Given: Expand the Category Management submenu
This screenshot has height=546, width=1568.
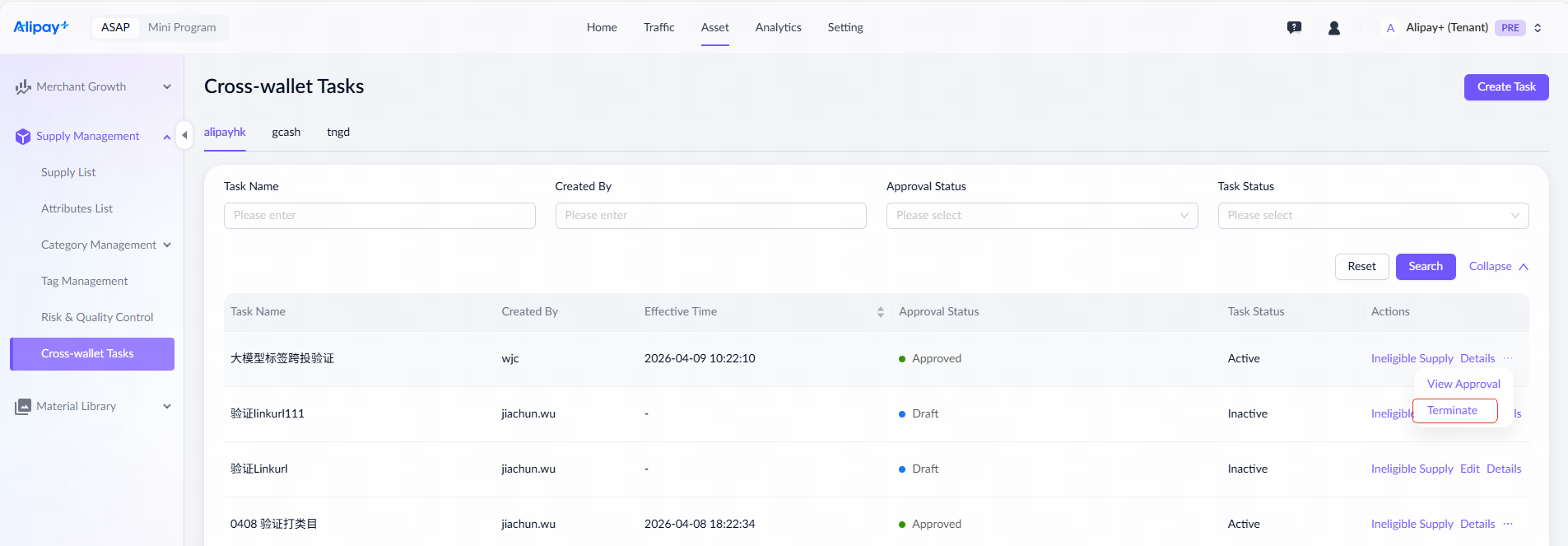Looking at the screenshot, I should tap(167, 245).
